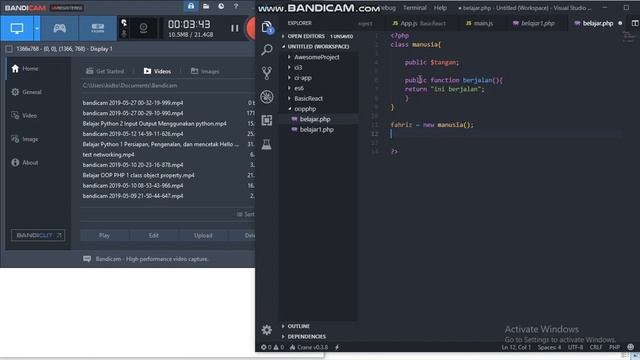
Task: Click split editor icon in VS Code
Action: [x=635, y=23]
